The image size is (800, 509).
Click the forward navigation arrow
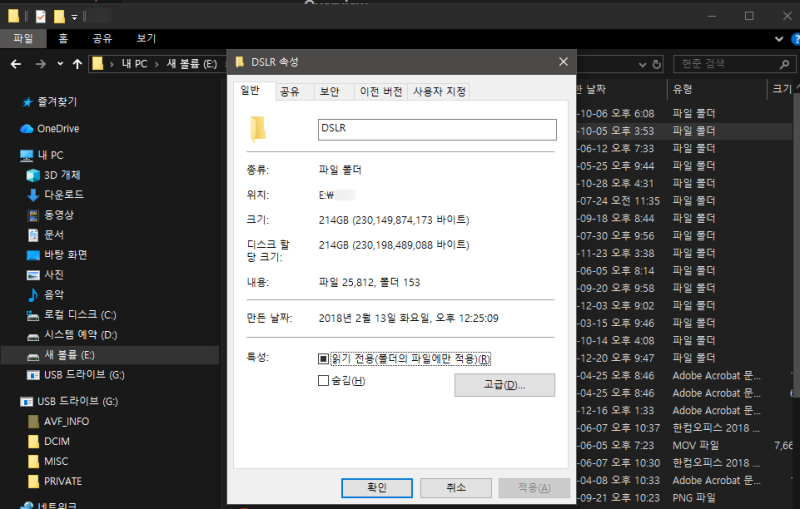point(40,64)
